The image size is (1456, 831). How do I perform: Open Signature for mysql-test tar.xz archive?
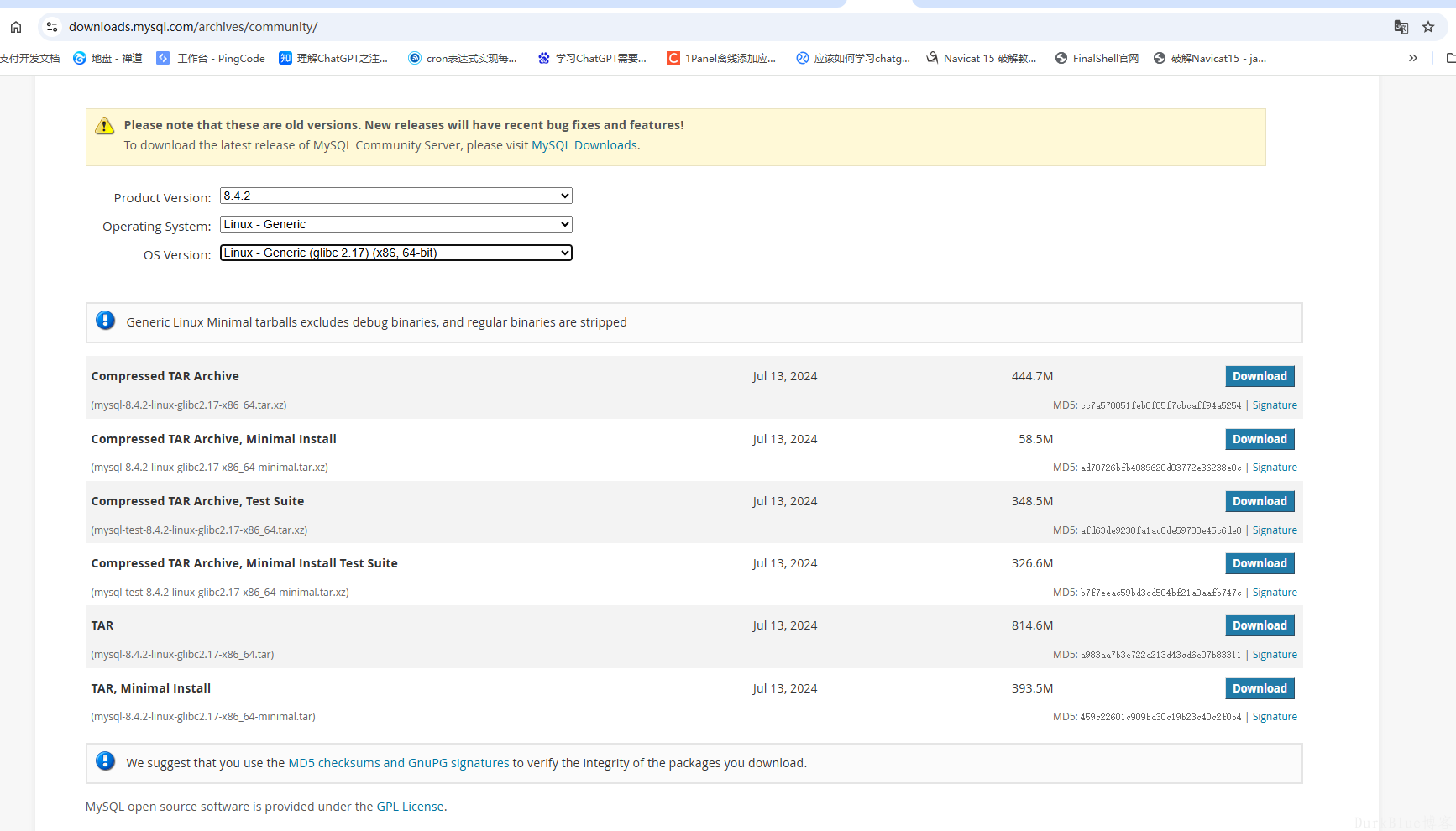point(1275,530)
